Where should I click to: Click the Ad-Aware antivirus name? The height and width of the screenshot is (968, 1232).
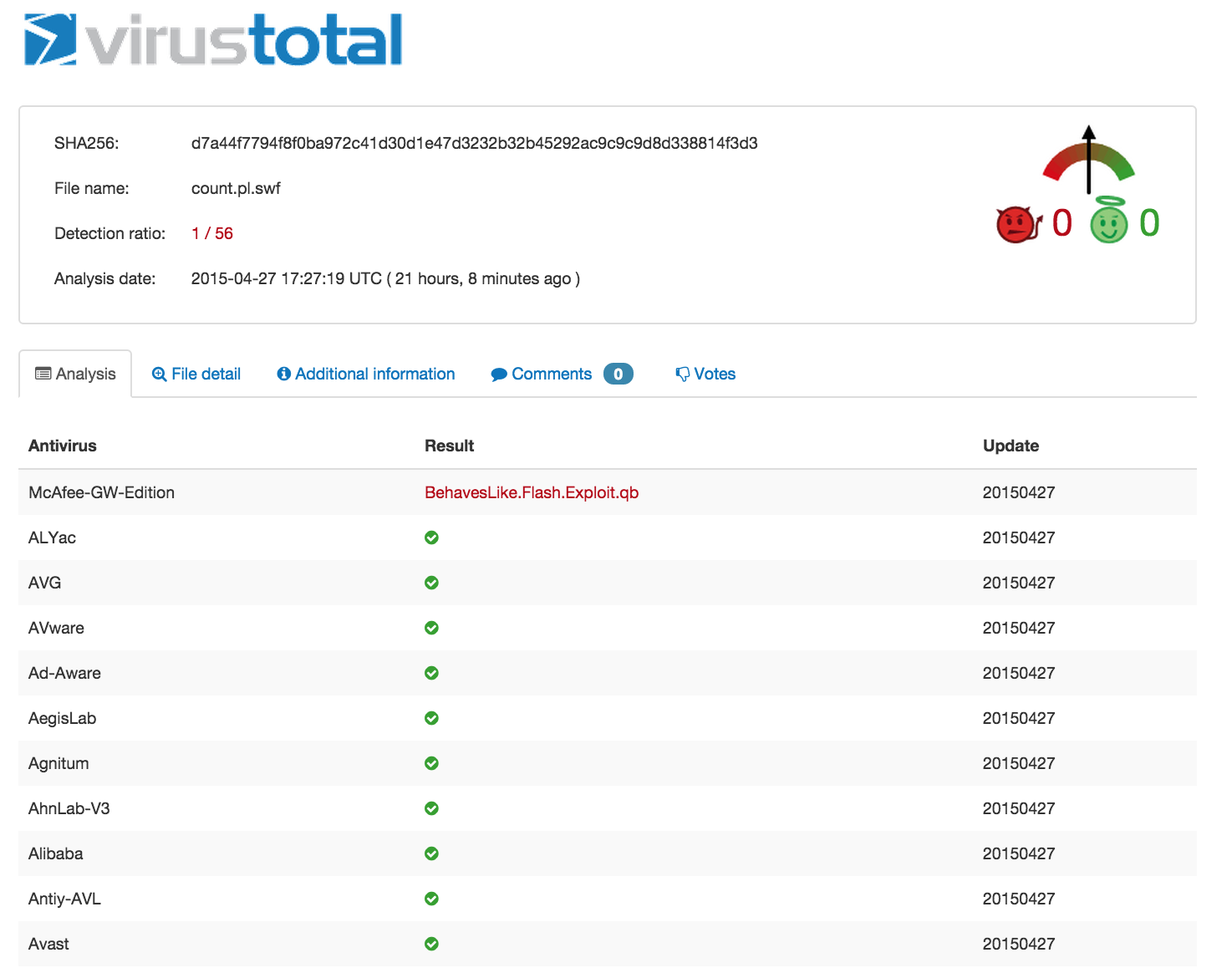(64, 673)
